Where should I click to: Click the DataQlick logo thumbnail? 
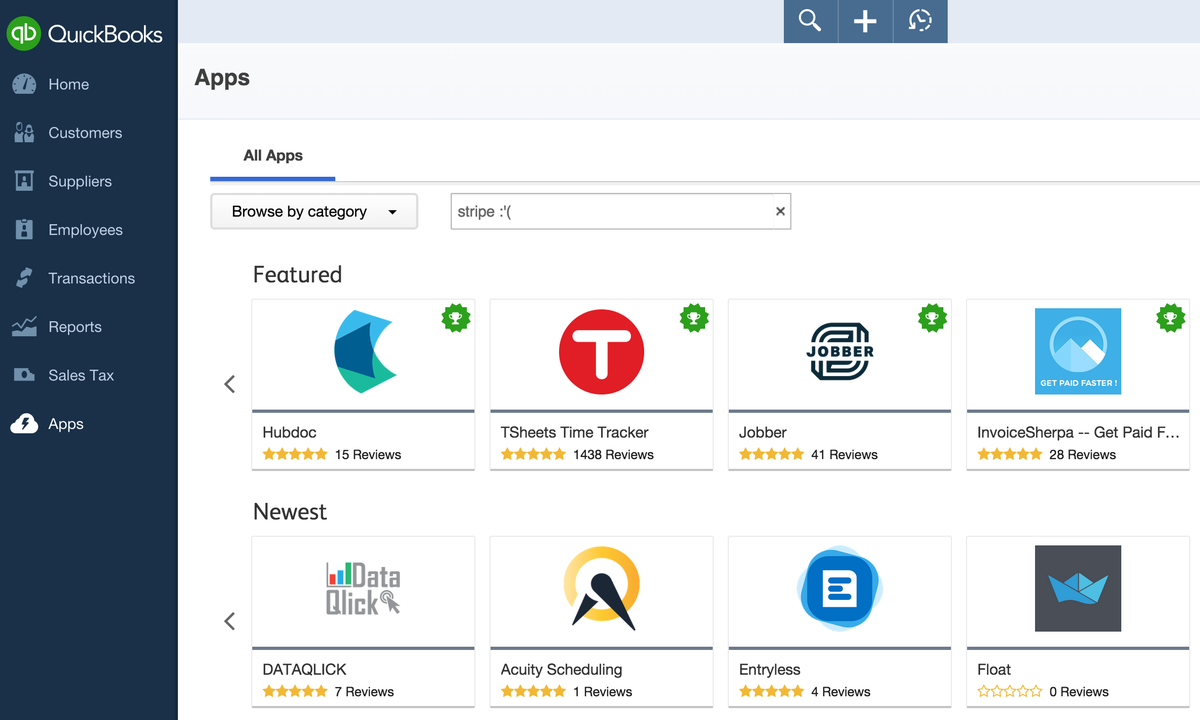(363, 588)
